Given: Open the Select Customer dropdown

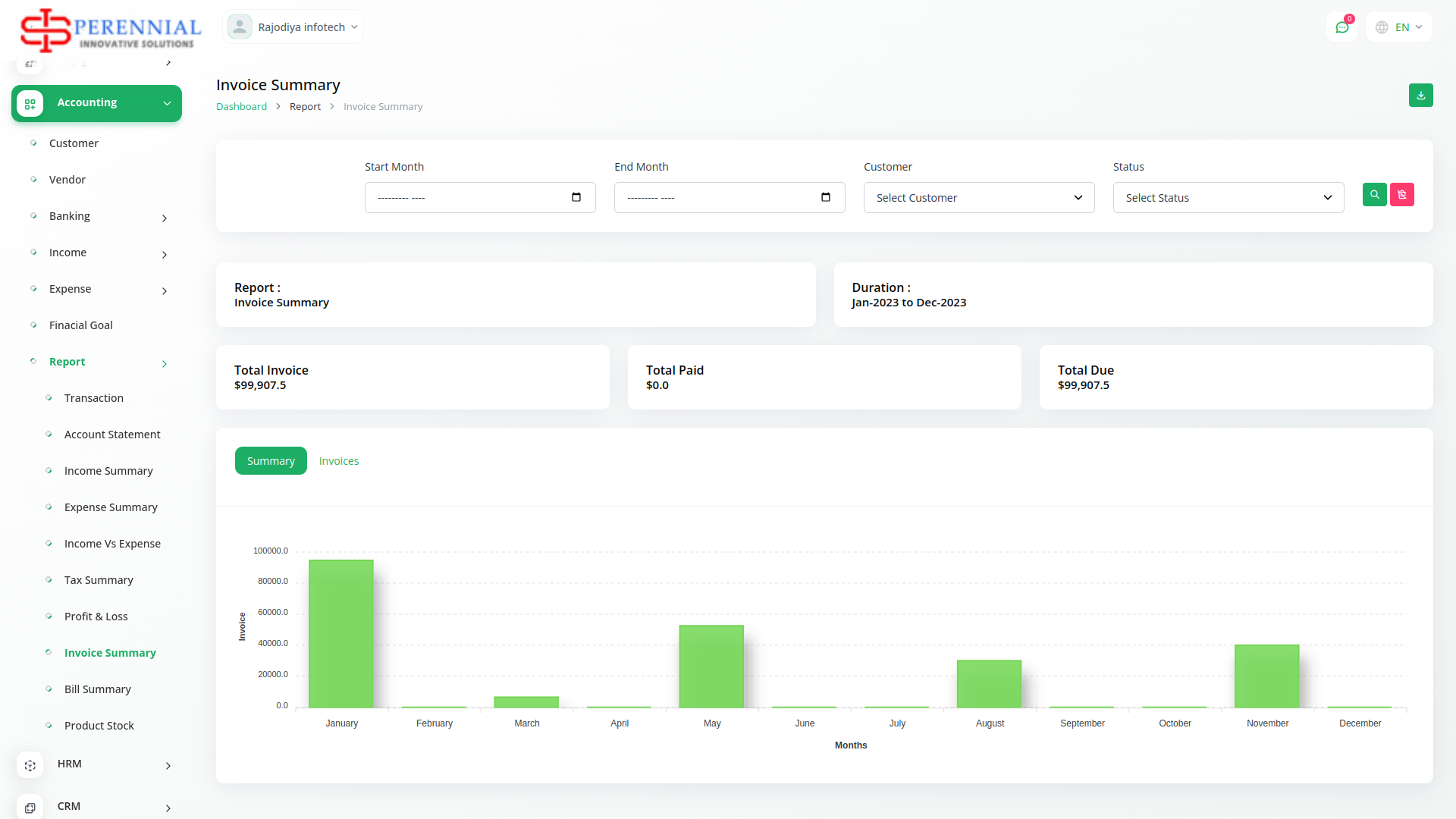Looking at the screenshot, I should [978, 198].
